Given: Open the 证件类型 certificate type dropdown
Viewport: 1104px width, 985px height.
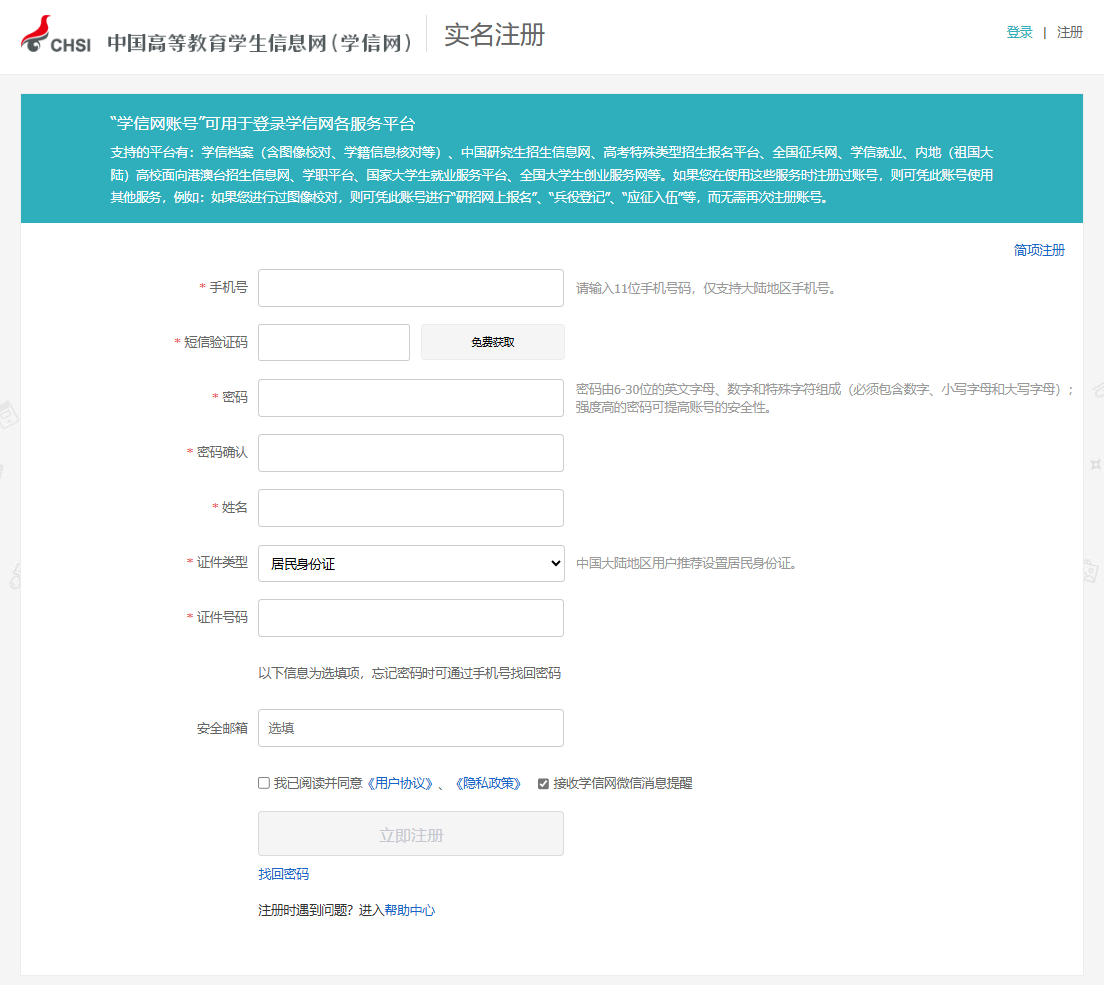Looking at the screenshot, I should 410,563.
